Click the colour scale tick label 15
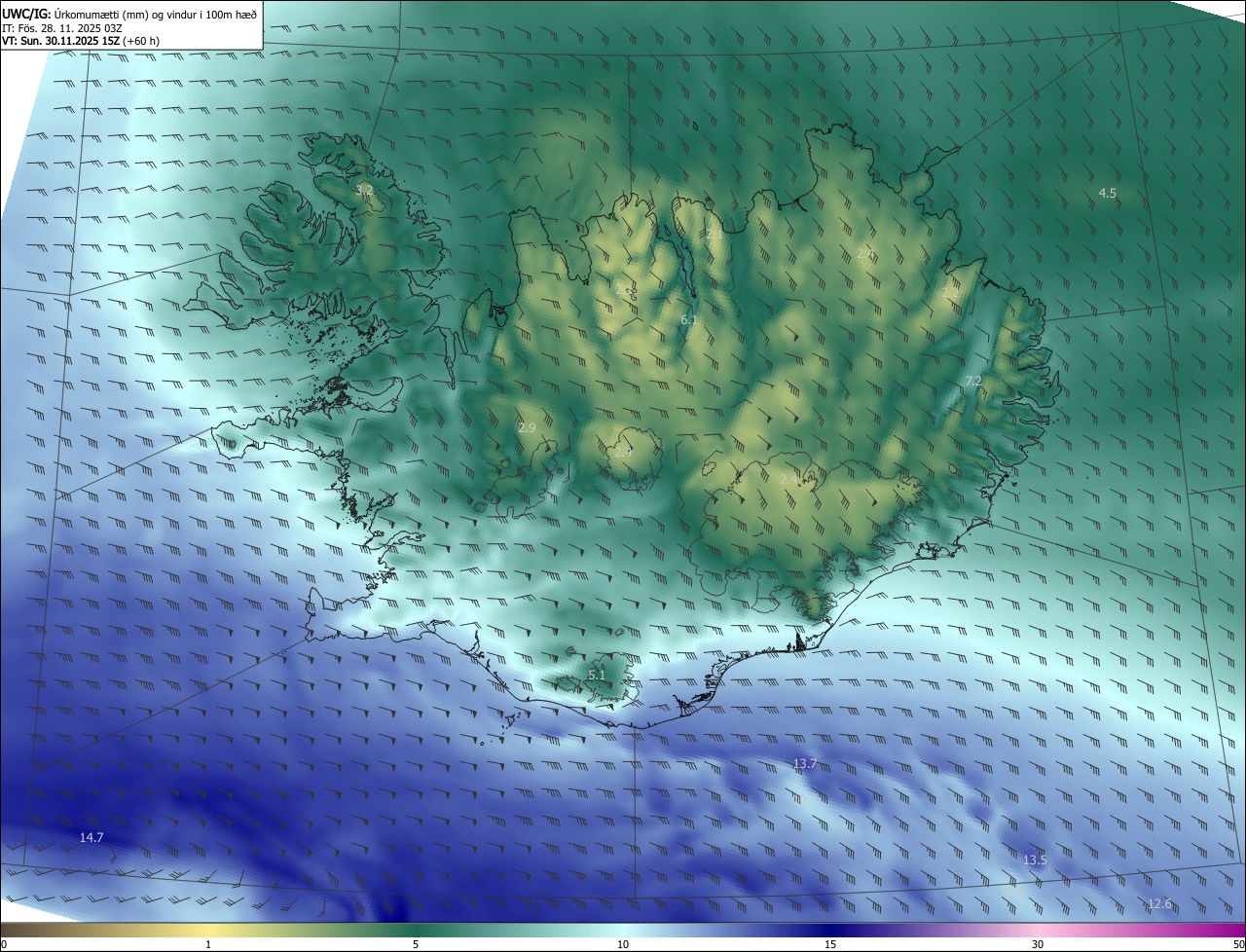 830,944
